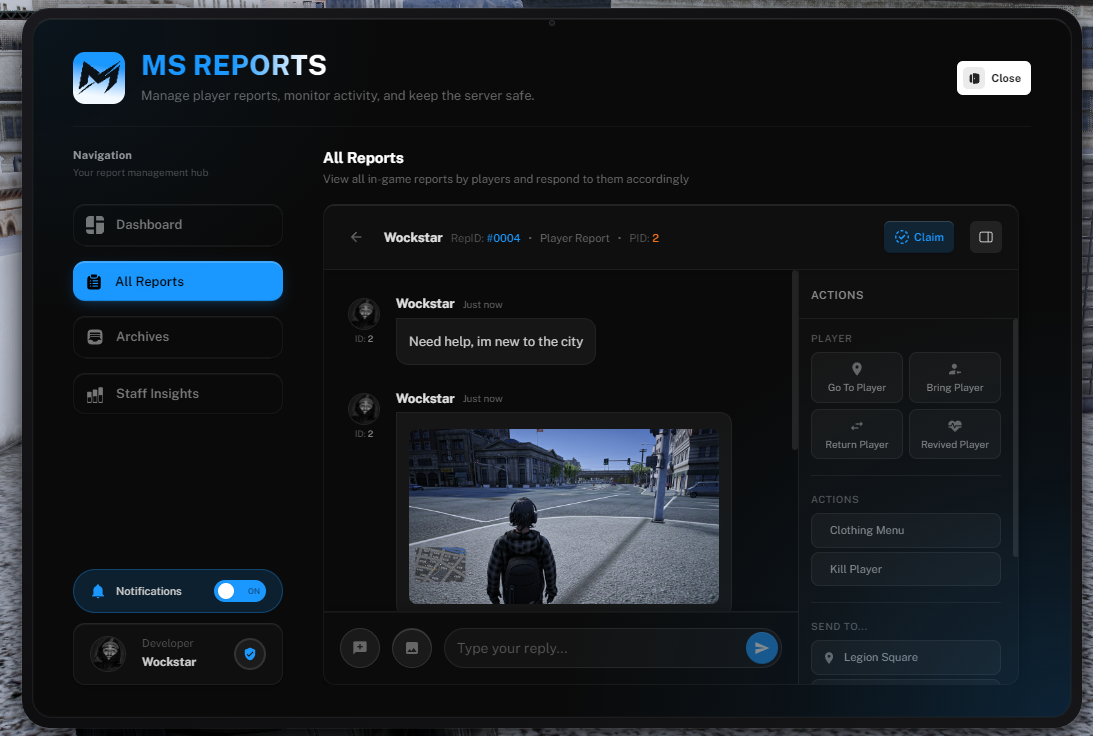Click the Bring Player action
The image size is (1093, 736).
(954, 377)
